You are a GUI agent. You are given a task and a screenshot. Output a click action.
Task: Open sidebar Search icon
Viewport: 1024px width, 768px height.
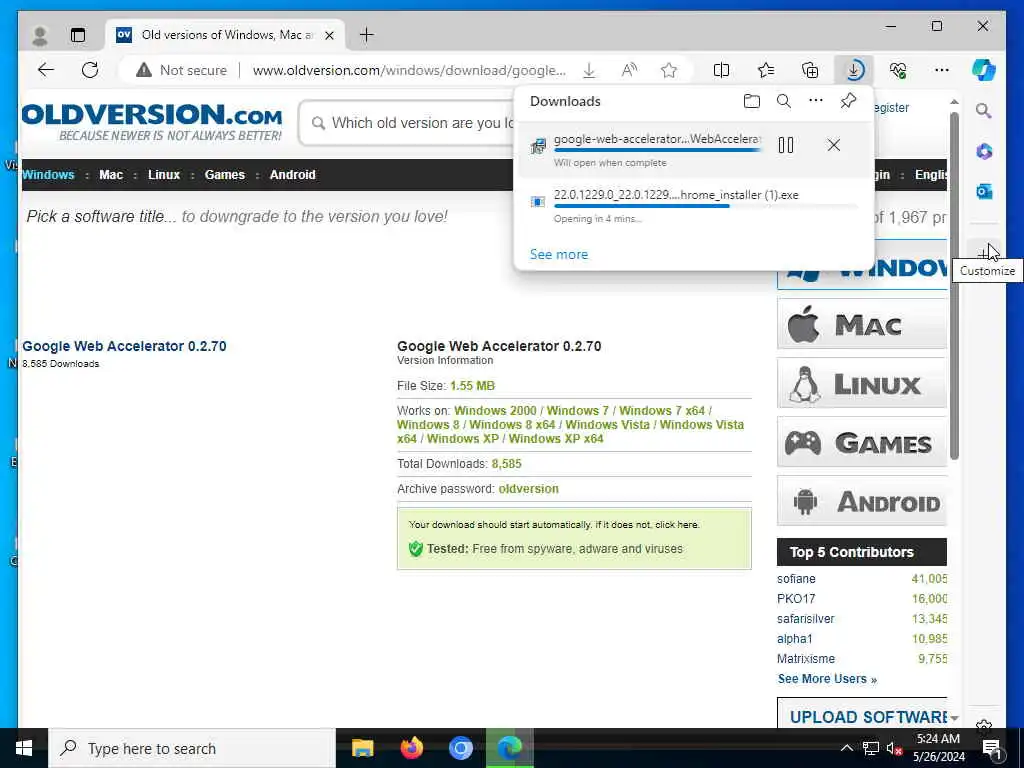[984, 111]
